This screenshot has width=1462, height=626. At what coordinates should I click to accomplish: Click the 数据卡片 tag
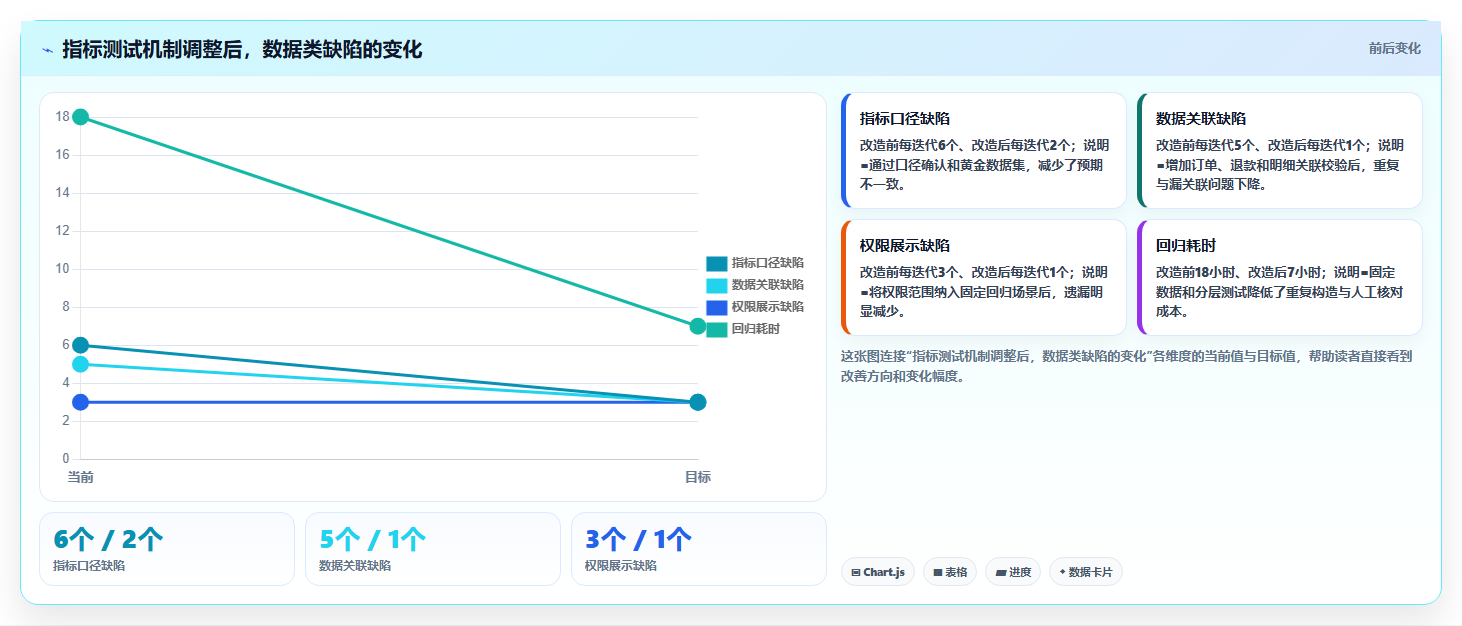[1086, 572]
